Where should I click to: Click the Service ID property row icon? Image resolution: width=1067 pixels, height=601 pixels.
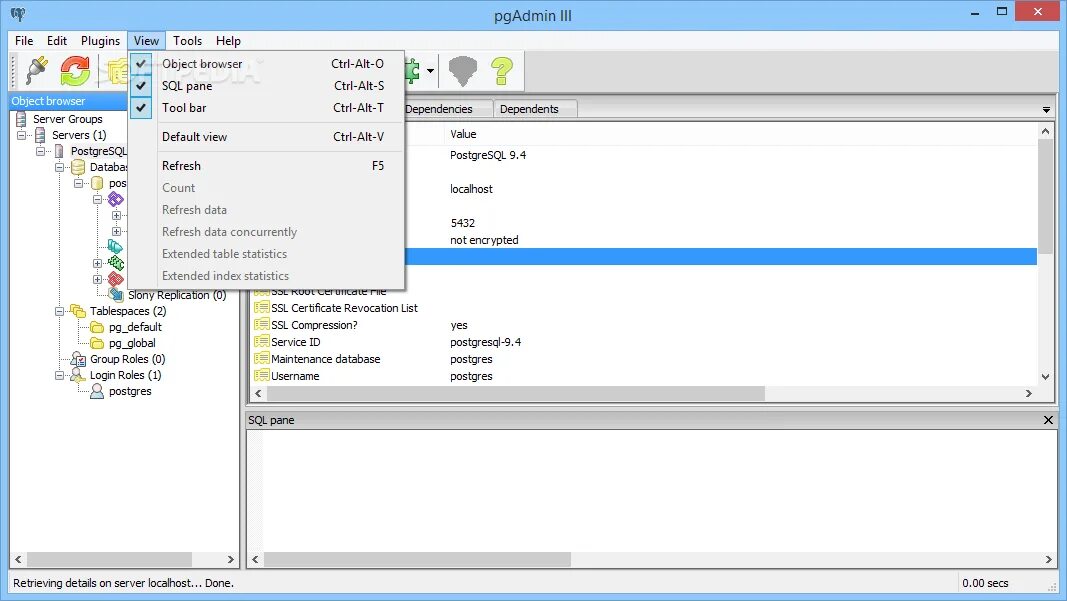click(x=261, y=342)
